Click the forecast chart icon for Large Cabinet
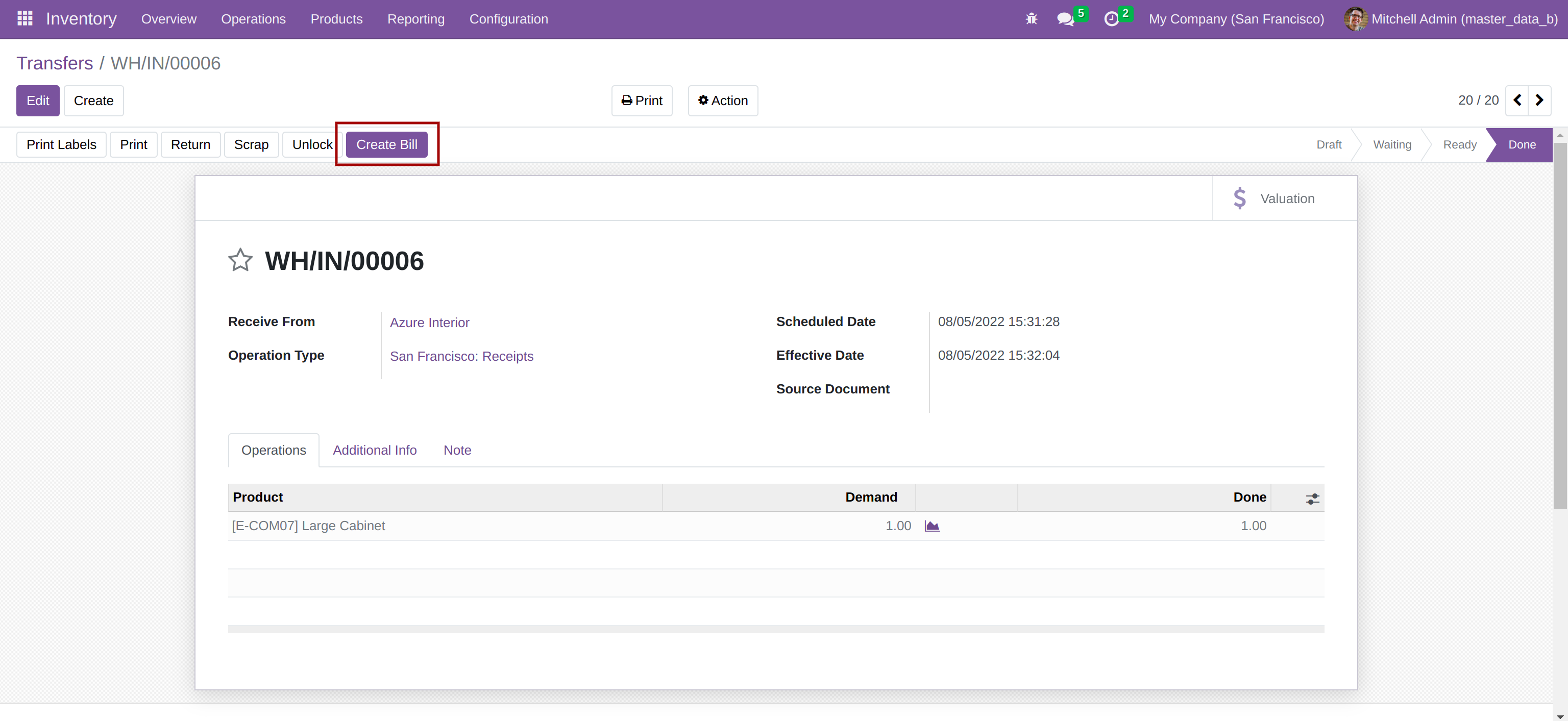 (932, 526)
